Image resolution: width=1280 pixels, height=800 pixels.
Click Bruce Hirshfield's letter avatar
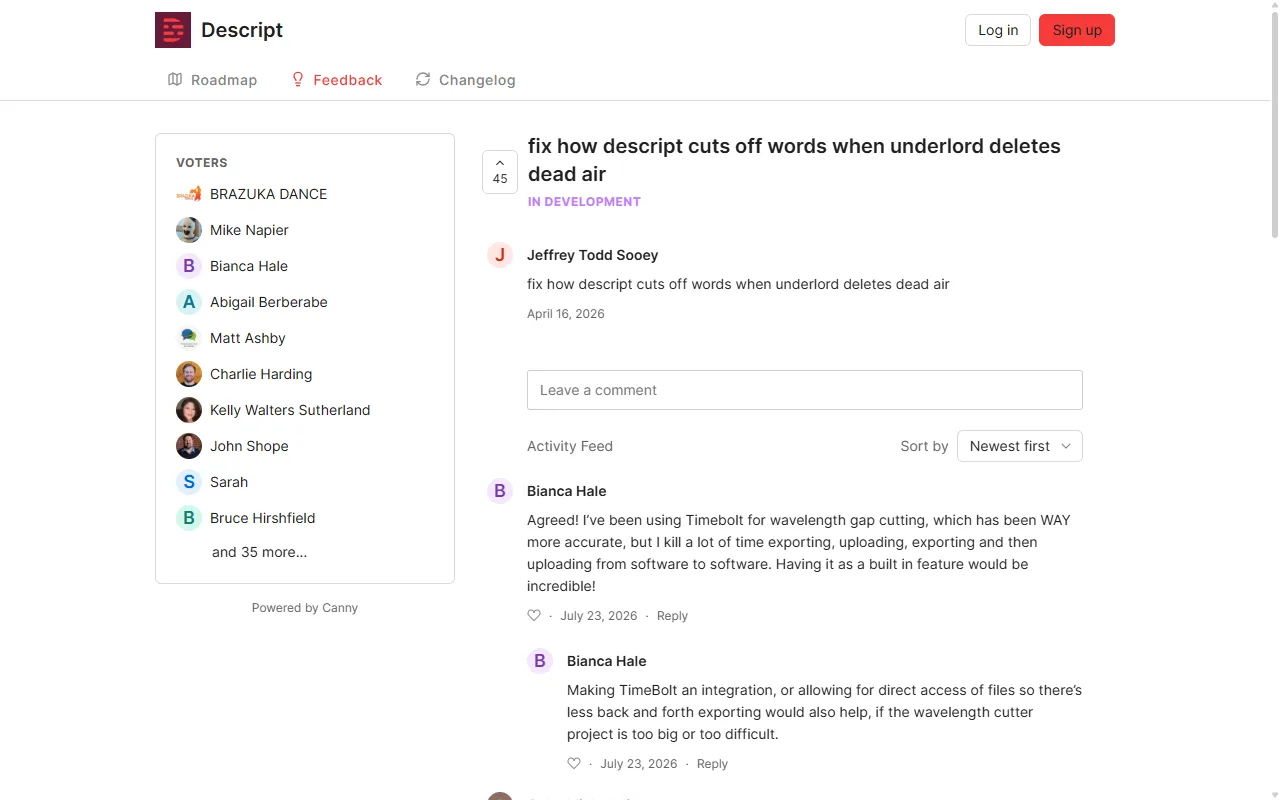pos(189,518)
